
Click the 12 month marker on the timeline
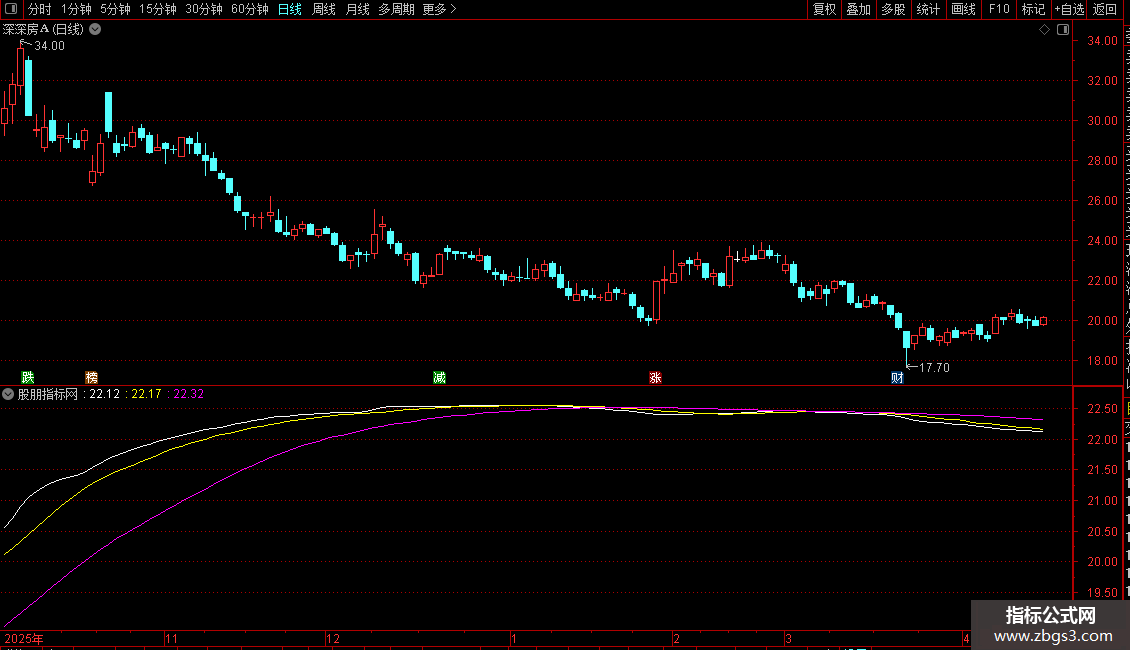tap(332, 638)
